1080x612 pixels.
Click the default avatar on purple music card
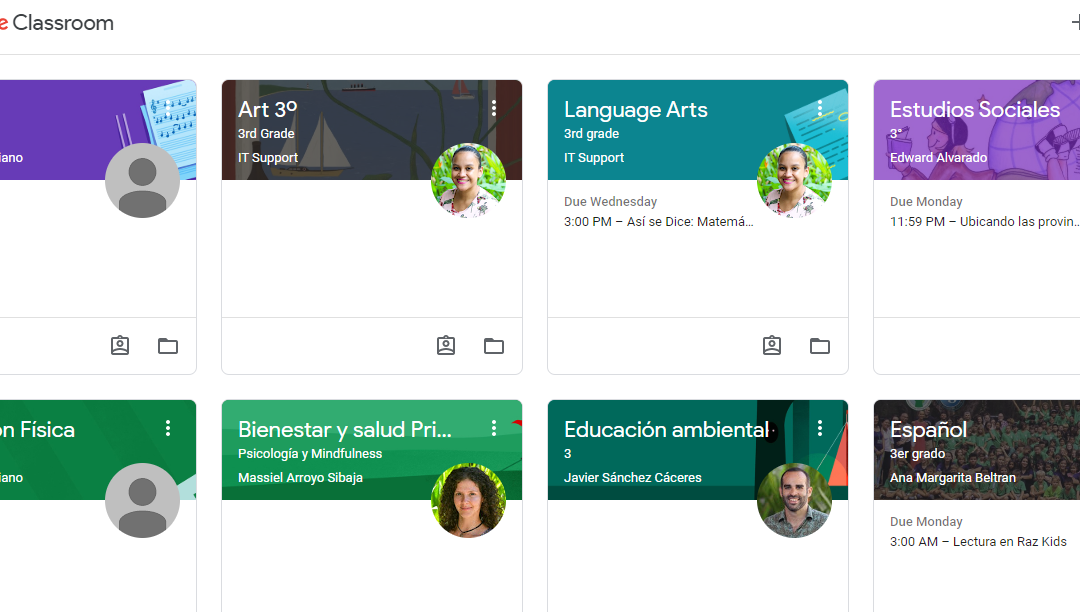[143, 180]
